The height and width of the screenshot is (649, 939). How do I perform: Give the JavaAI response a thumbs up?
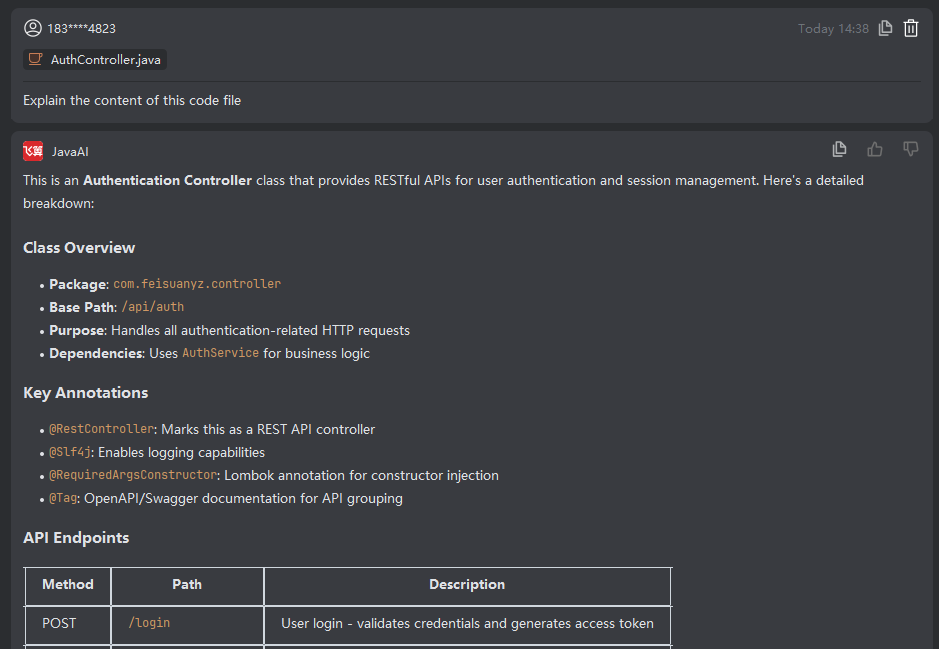[x=875, y=149]
